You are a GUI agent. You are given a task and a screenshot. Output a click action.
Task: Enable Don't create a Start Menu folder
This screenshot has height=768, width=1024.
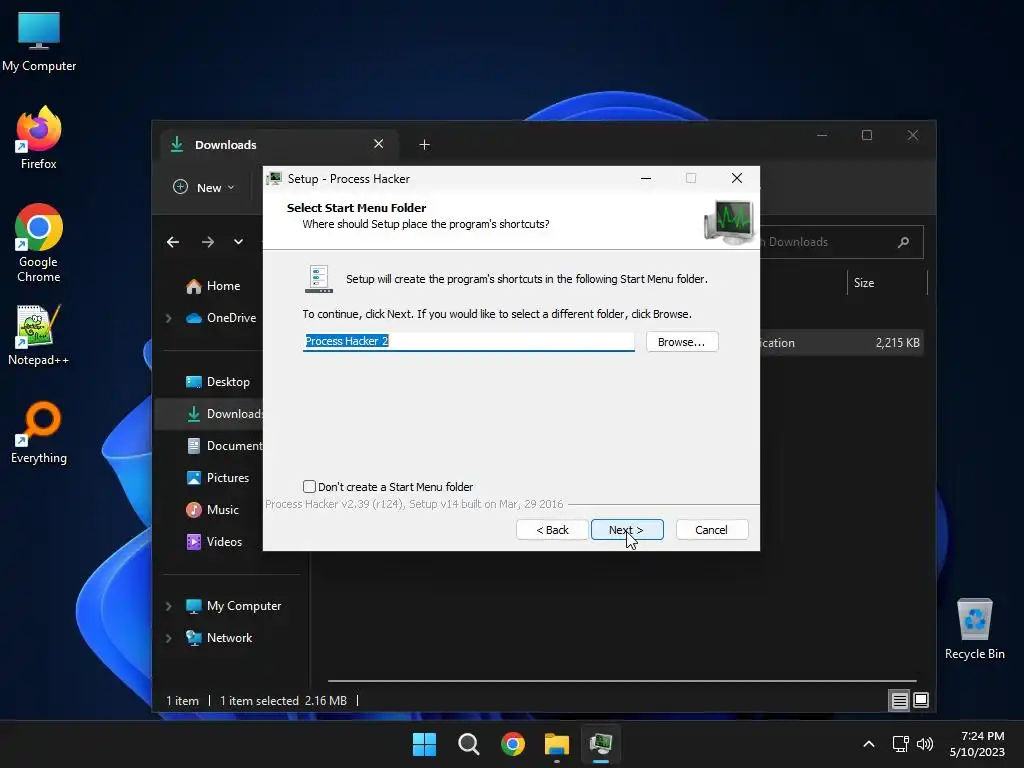coord(310,487)
